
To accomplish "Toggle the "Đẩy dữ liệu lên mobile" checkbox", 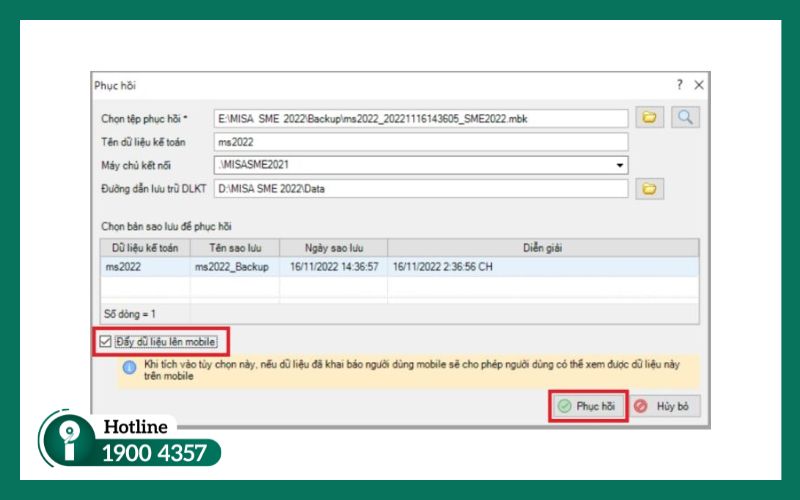I will 106,342.
